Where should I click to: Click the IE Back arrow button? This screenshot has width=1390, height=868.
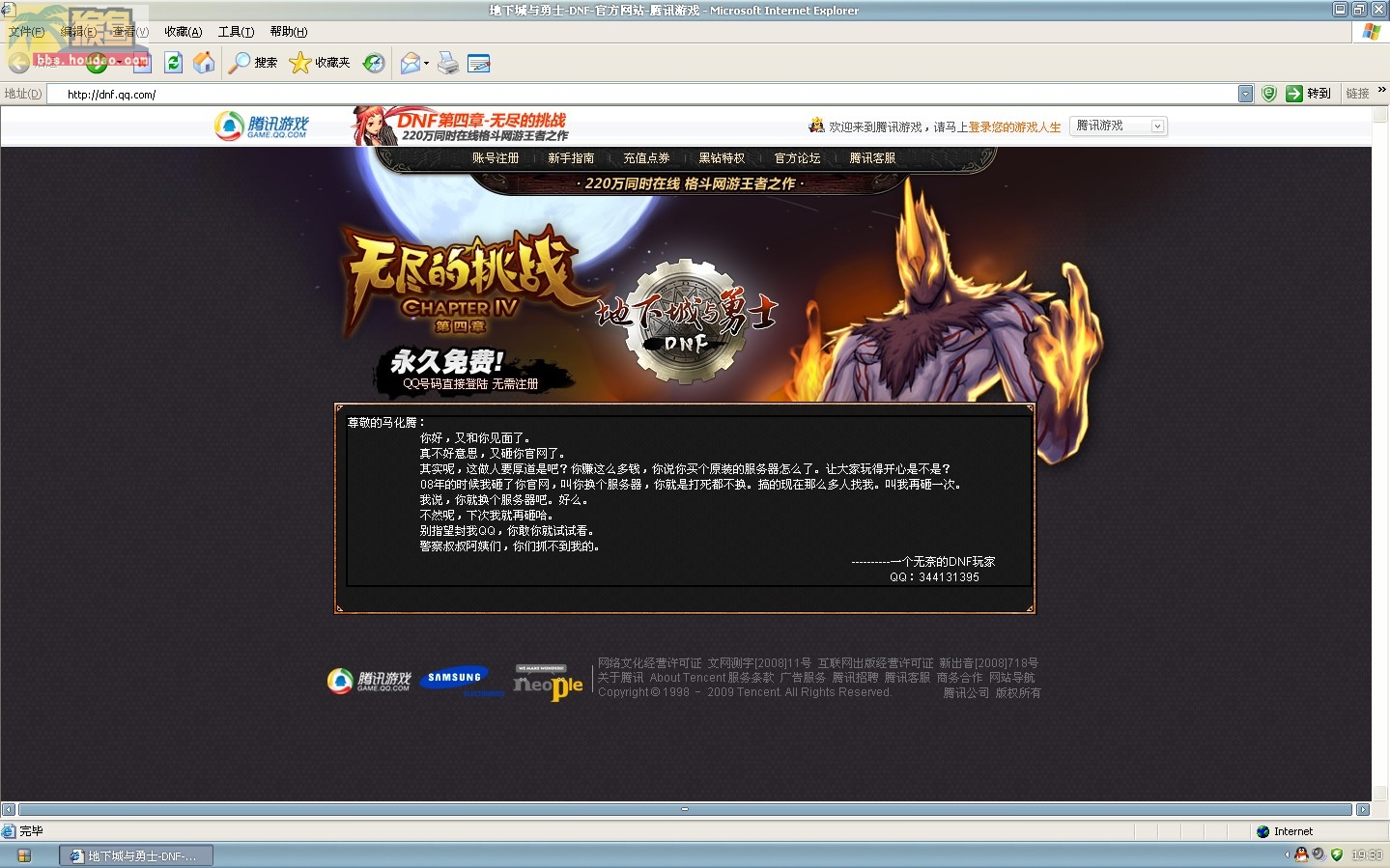coord(19,63)
